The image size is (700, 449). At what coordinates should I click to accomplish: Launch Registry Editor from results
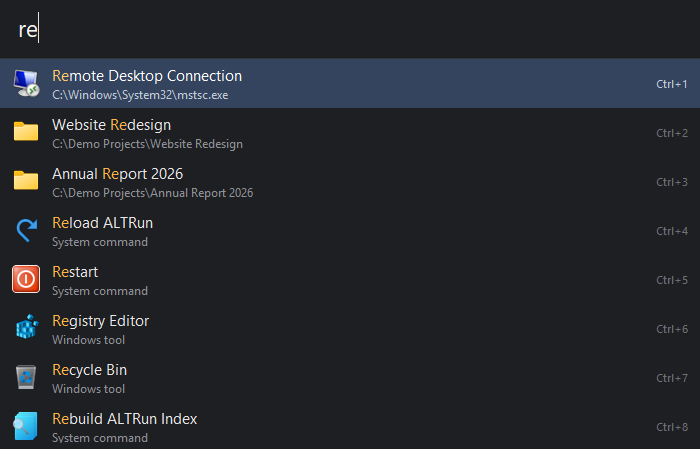pos(350,328)
